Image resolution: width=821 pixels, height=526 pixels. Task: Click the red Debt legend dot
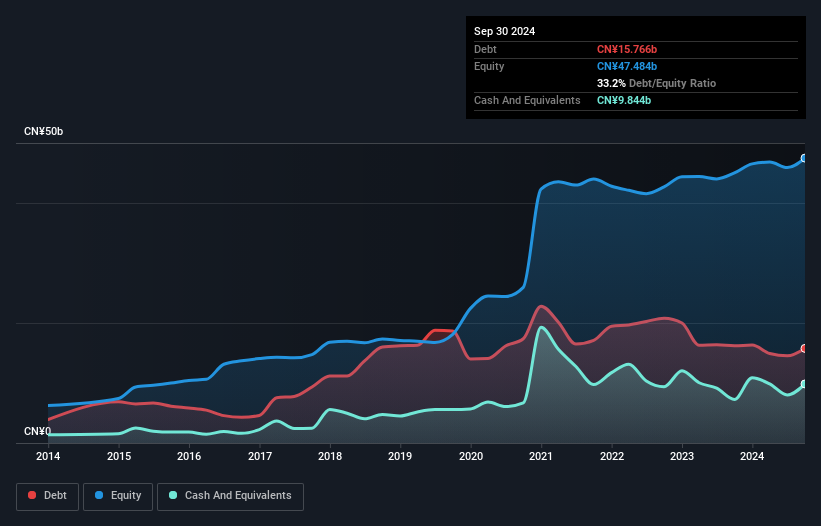click(x=32, y=495)
